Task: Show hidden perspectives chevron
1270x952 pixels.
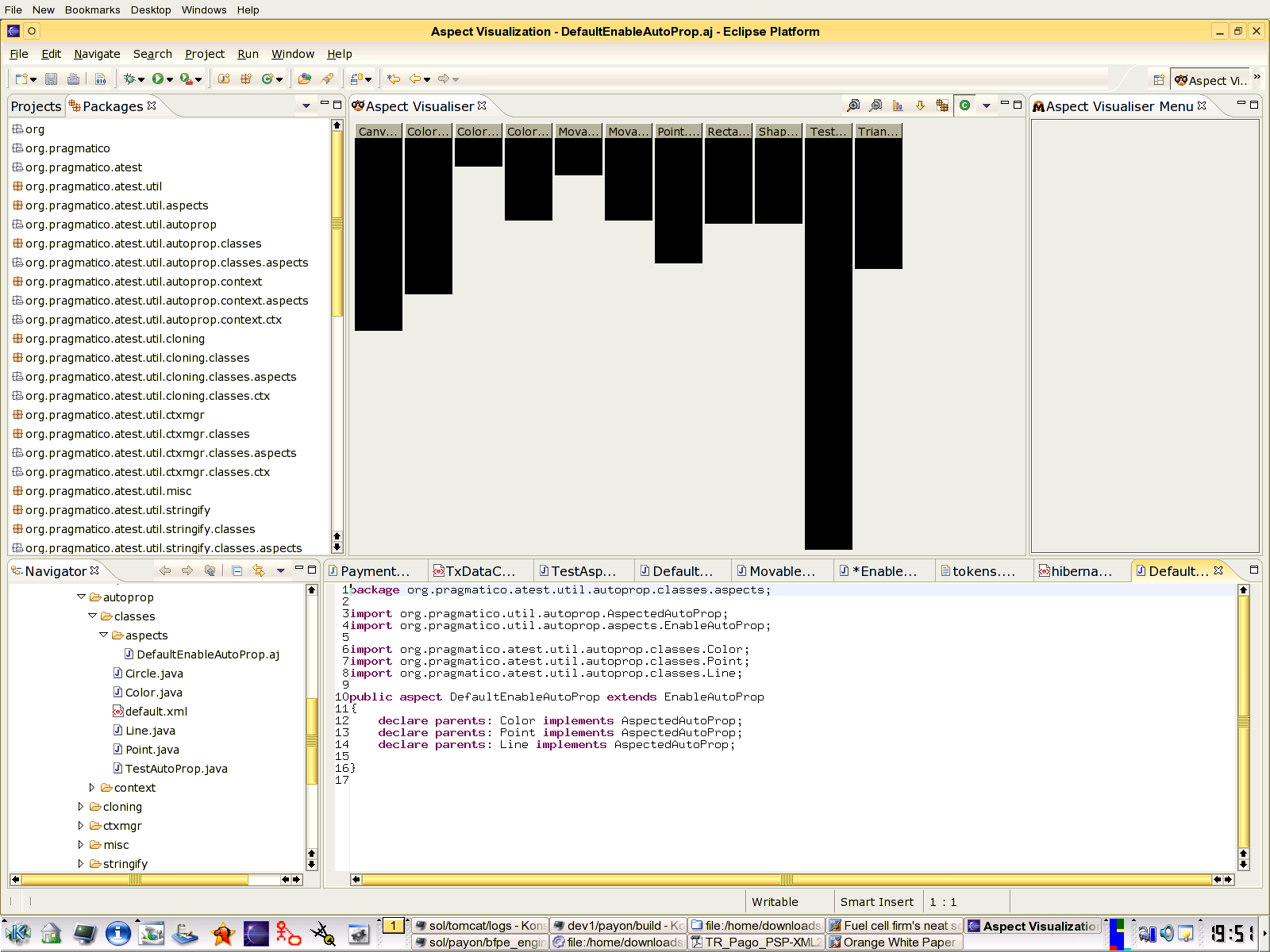Action: 1257,76
